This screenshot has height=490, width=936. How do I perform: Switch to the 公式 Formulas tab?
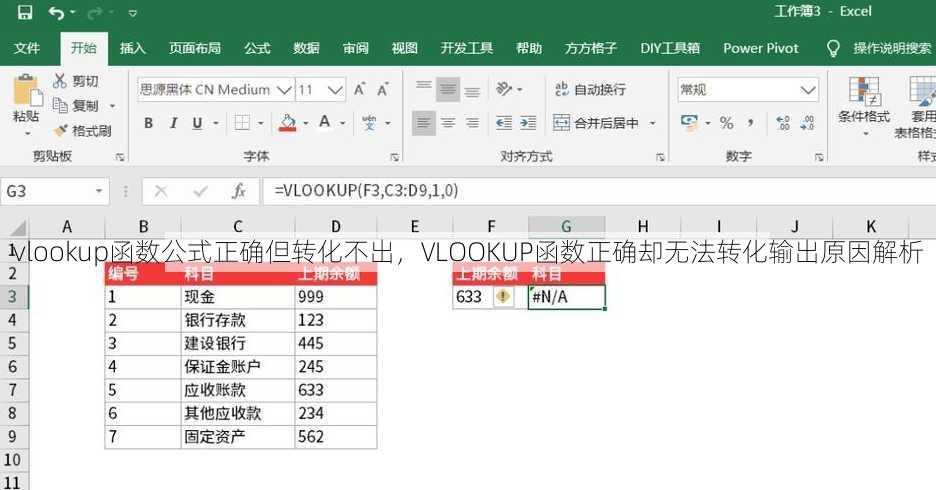[x=257, y=48]
